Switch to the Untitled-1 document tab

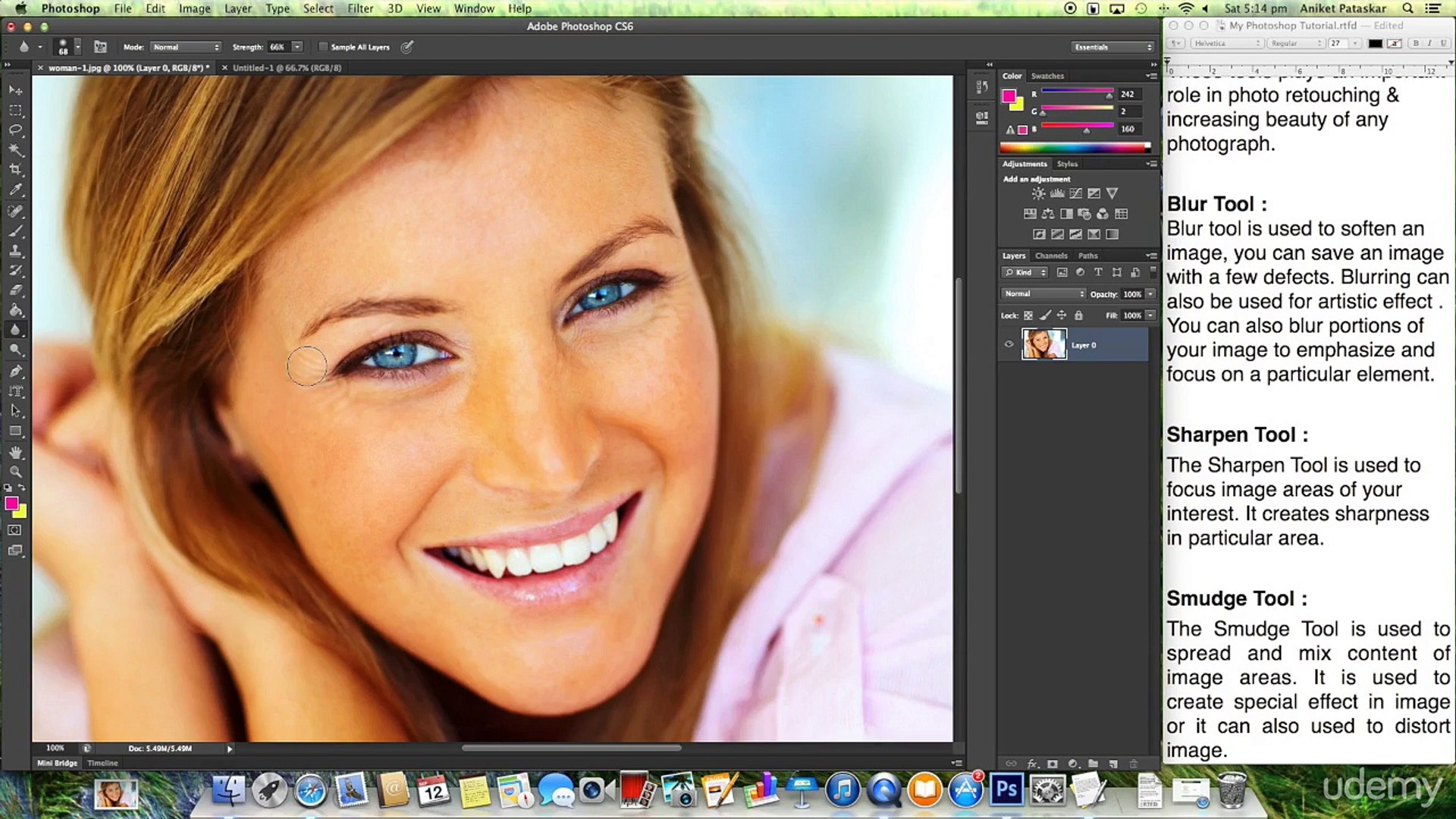287,67
